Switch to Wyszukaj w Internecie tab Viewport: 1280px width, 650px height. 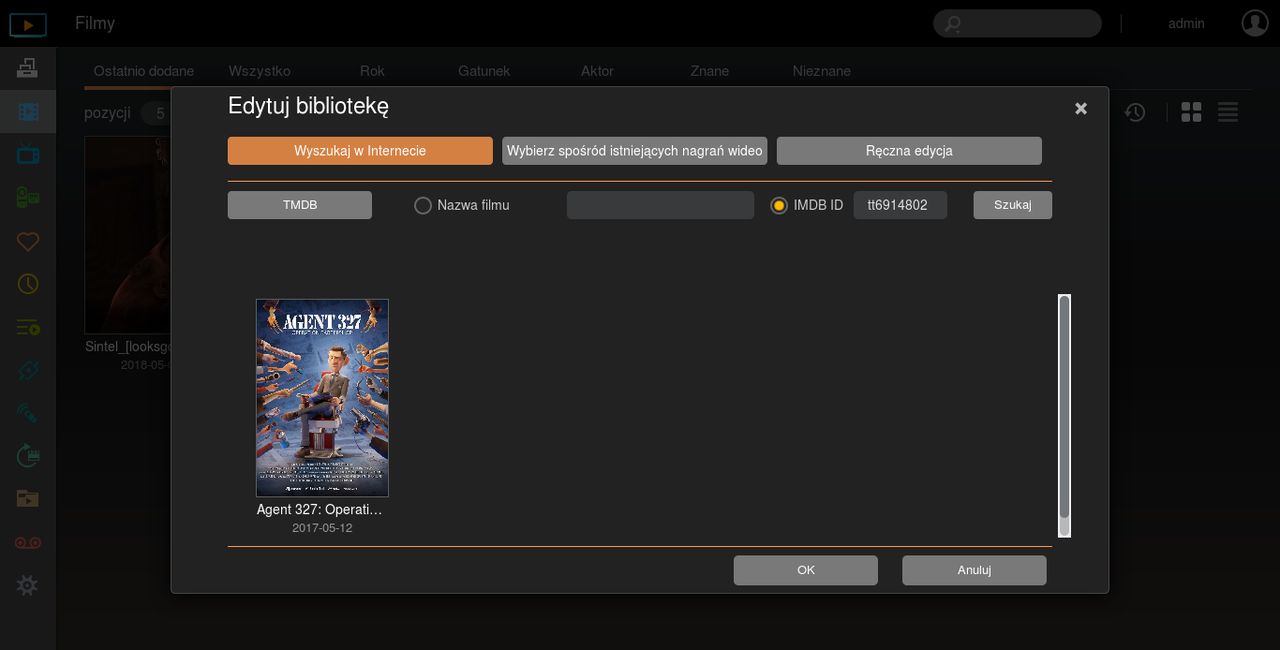pos(360,151)
